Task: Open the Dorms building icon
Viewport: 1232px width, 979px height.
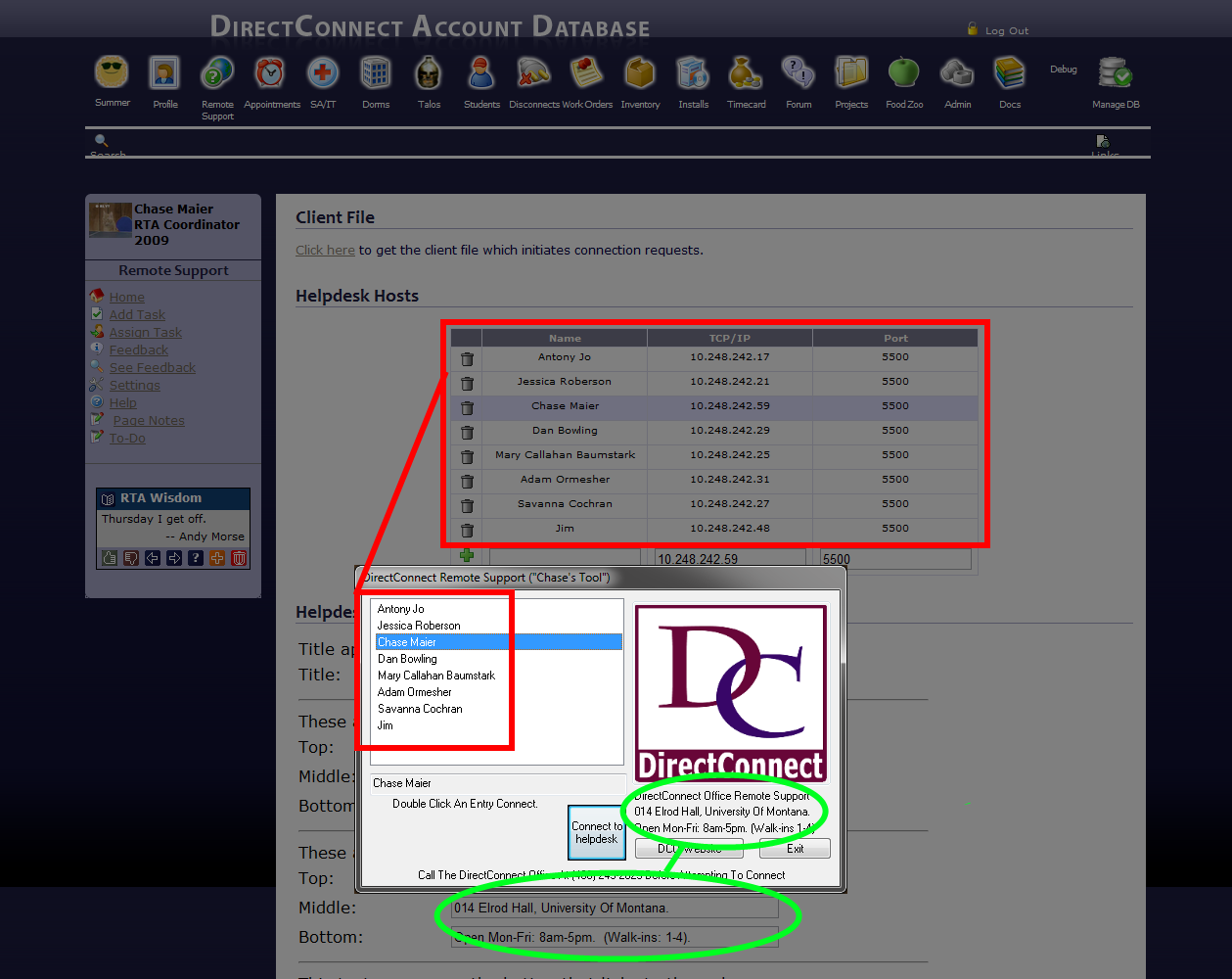Action: pos(376,73)
